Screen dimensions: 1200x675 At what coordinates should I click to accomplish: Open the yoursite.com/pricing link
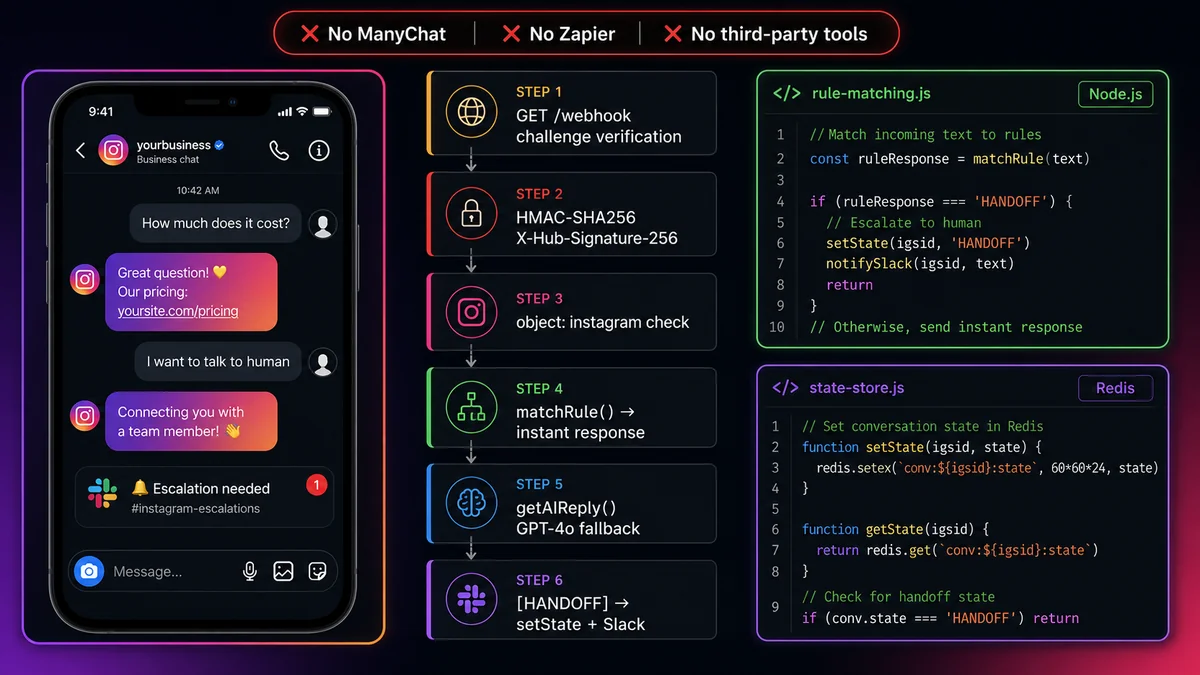(x=178, y=311)
